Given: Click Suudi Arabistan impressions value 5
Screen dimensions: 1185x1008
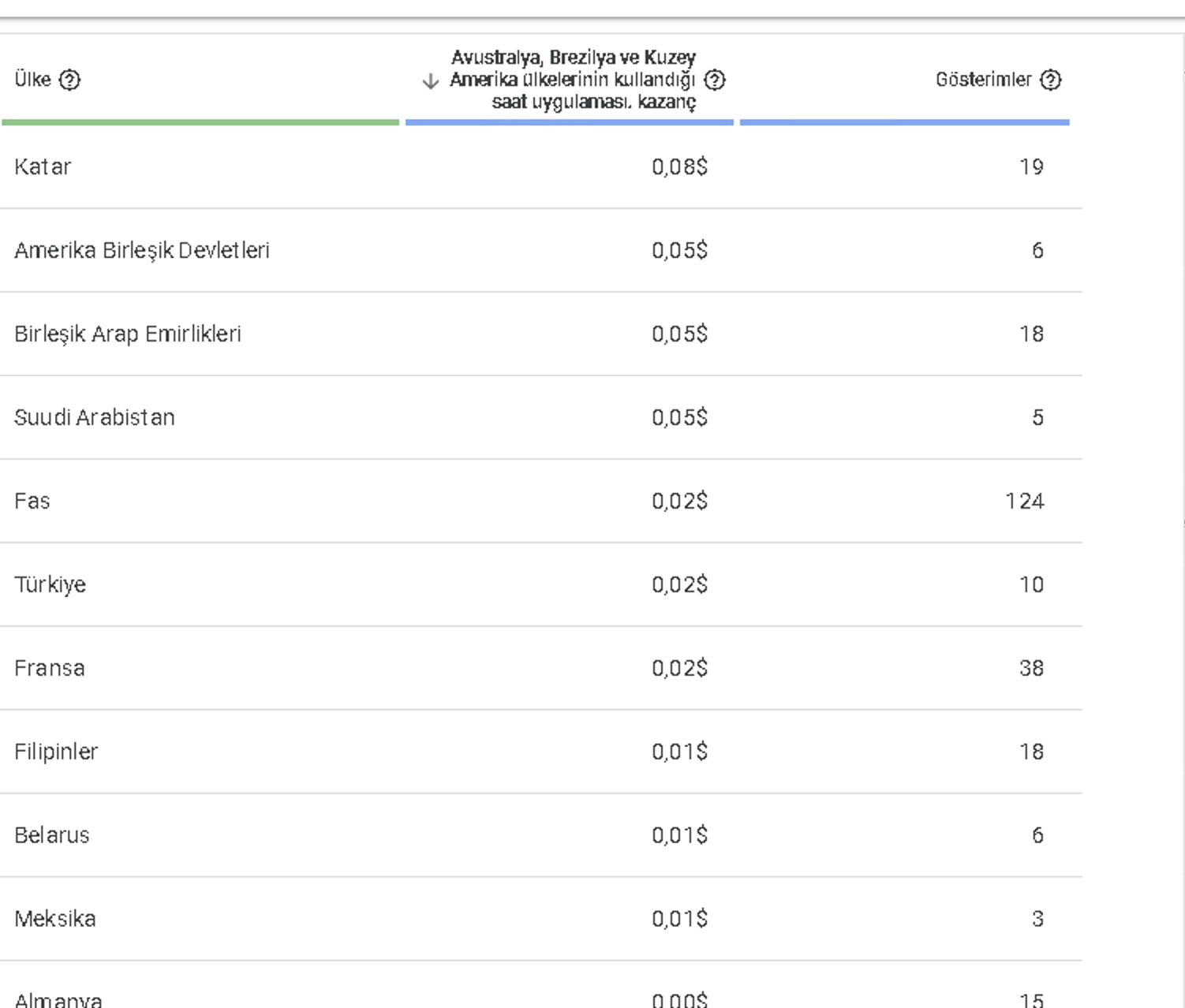Looking at the screenshot, I should pyautogui.click(x=1037, y=418).
